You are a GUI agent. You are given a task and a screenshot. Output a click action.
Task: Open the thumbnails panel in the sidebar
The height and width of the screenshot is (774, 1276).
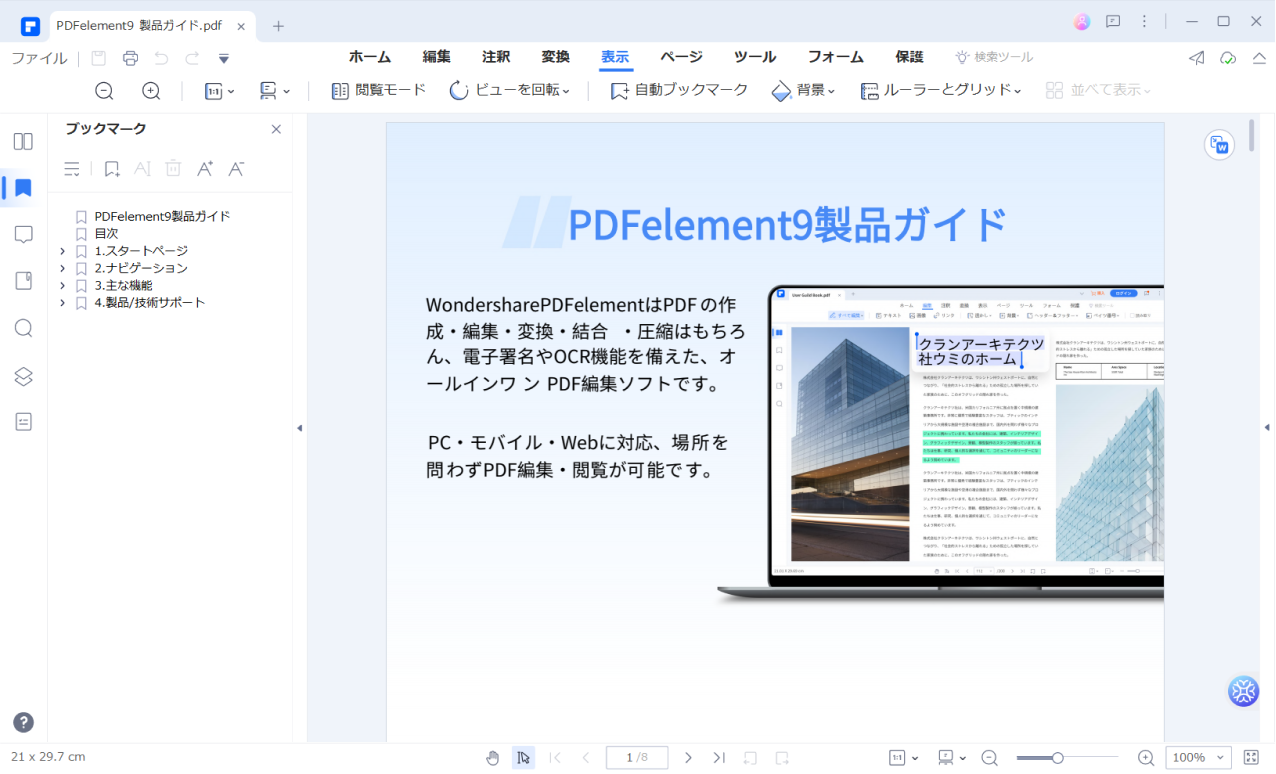(x=23, y=141)
